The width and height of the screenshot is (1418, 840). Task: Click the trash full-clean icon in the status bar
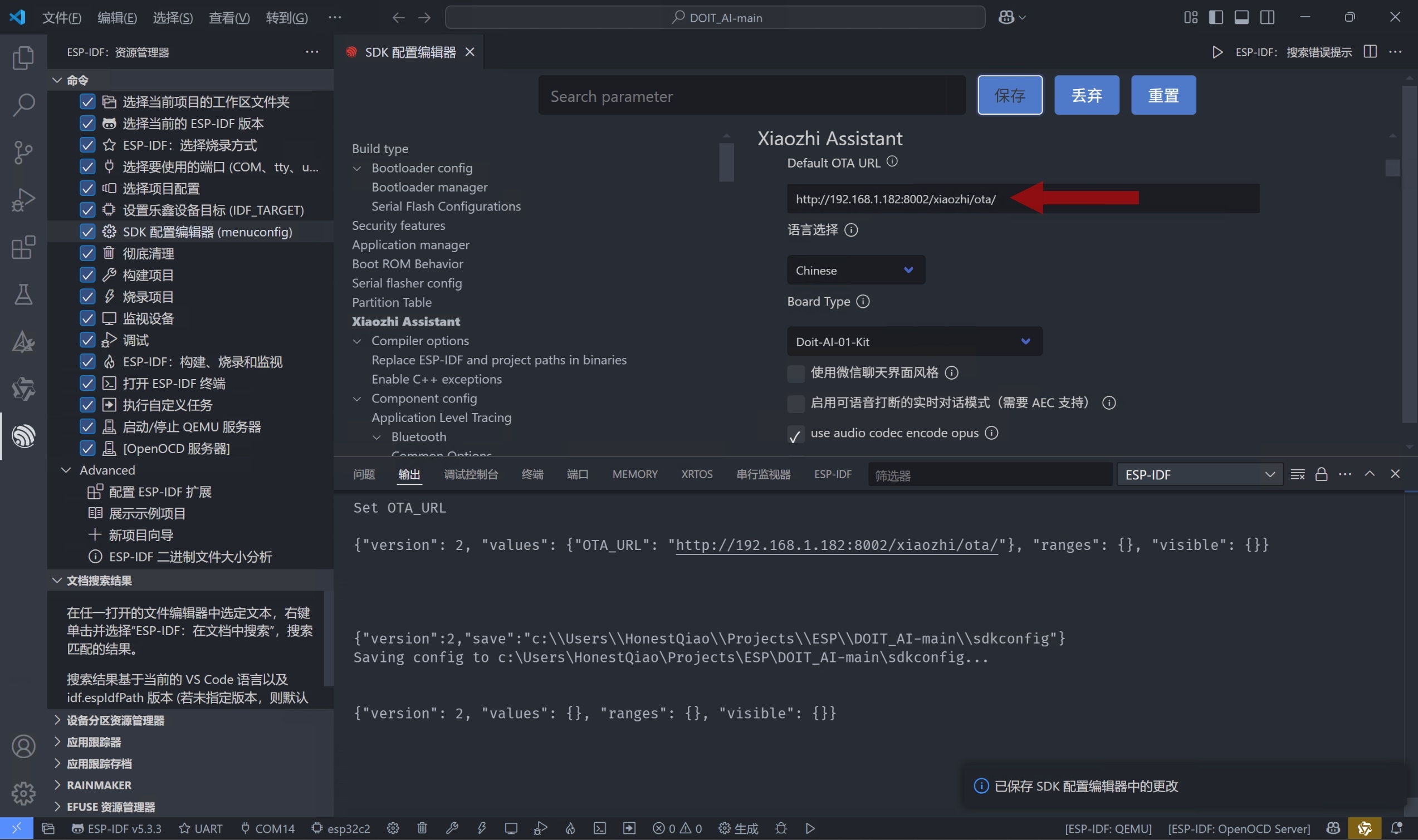[x=422, y=828]
